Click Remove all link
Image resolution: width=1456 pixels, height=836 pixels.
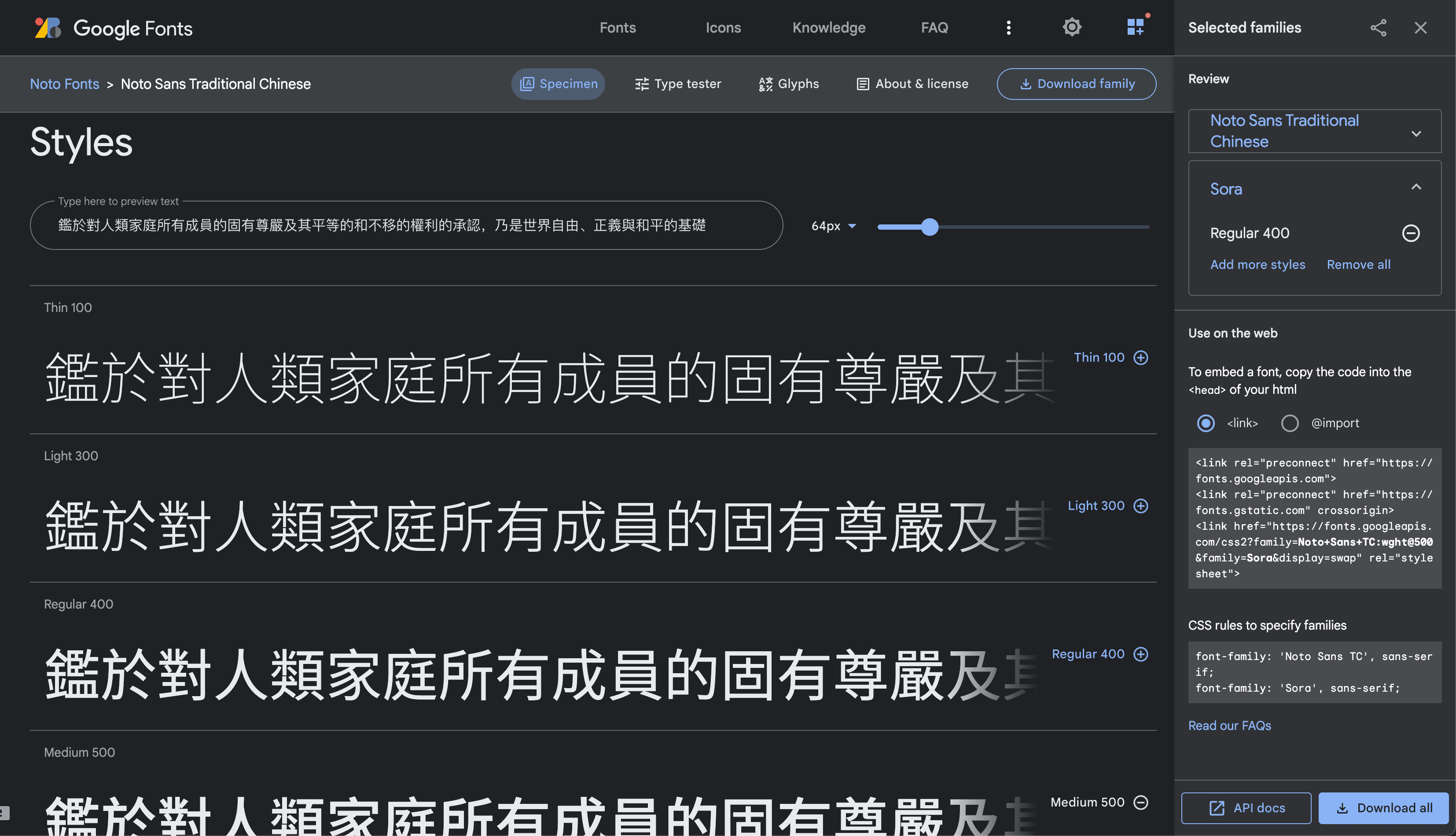point(1358,264)
